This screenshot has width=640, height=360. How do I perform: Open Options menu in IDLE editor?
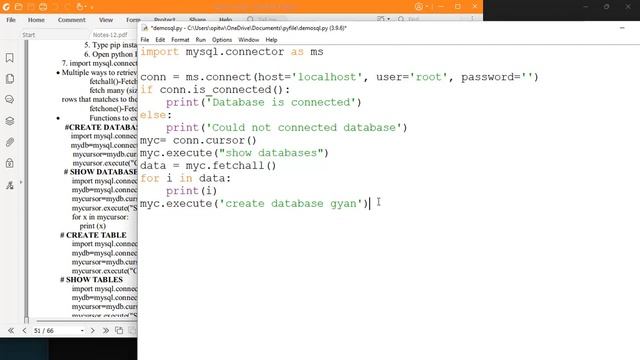(x=222, y=40)
